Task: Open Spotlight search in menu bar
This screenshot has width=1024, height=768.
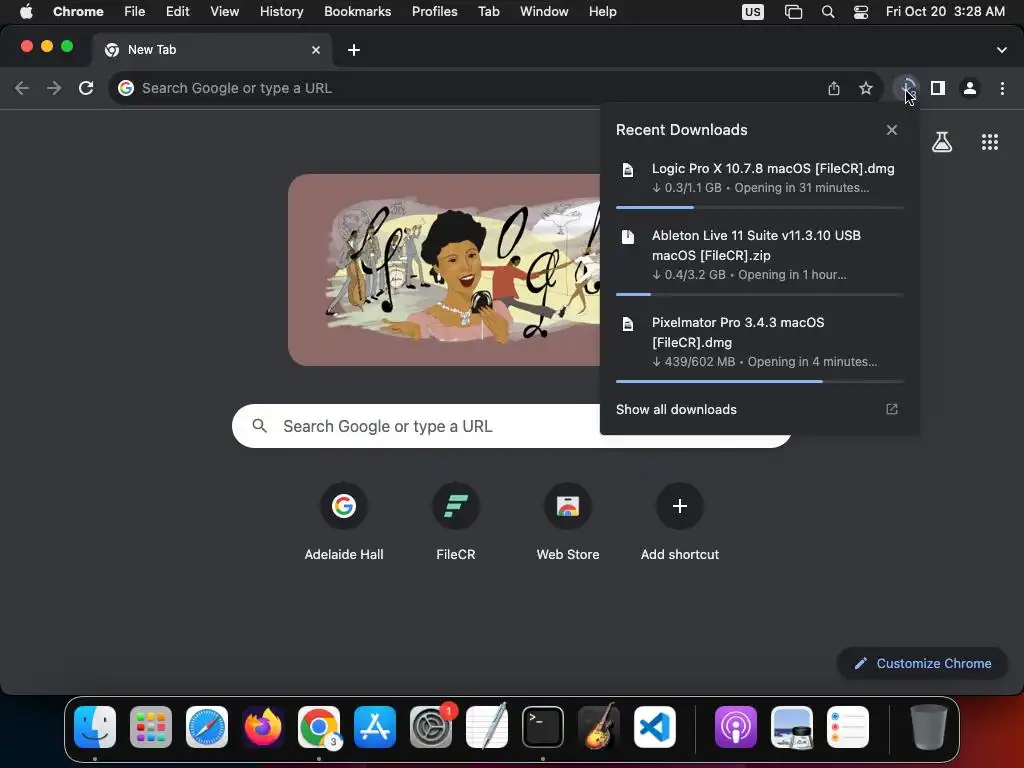Action: (827, 12)
